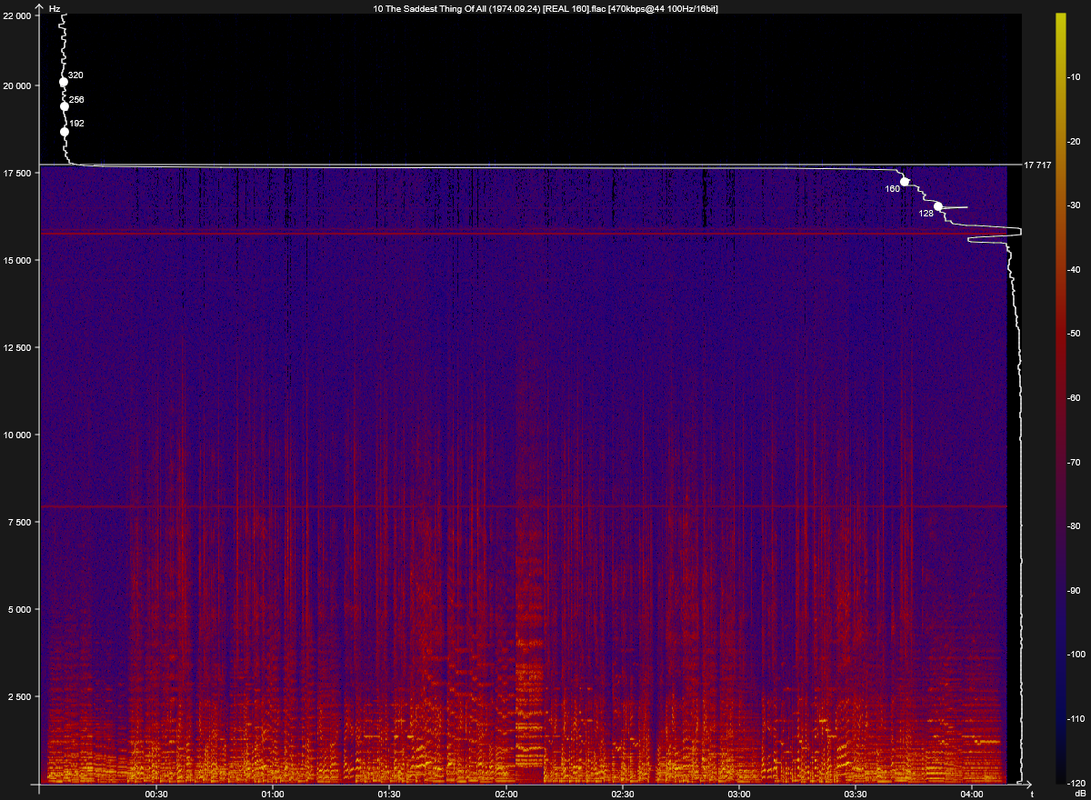
Task: Click the 02:30 time axis label
Action: click(x=622, y=794)
